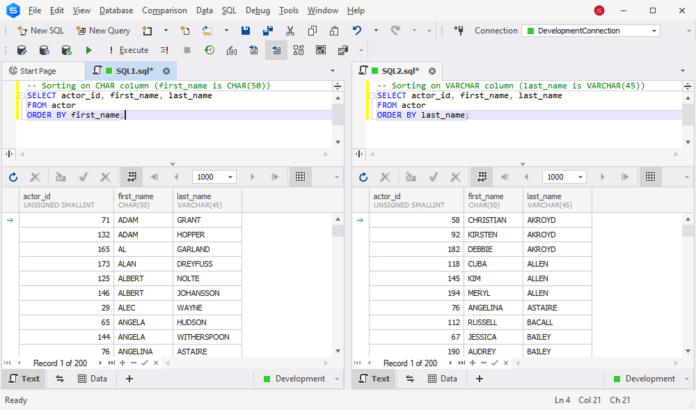Viewport: 696px width, 410px height.
Task: Open the DevelopmentConnection dropdown
Action: (x=654, y=31)
